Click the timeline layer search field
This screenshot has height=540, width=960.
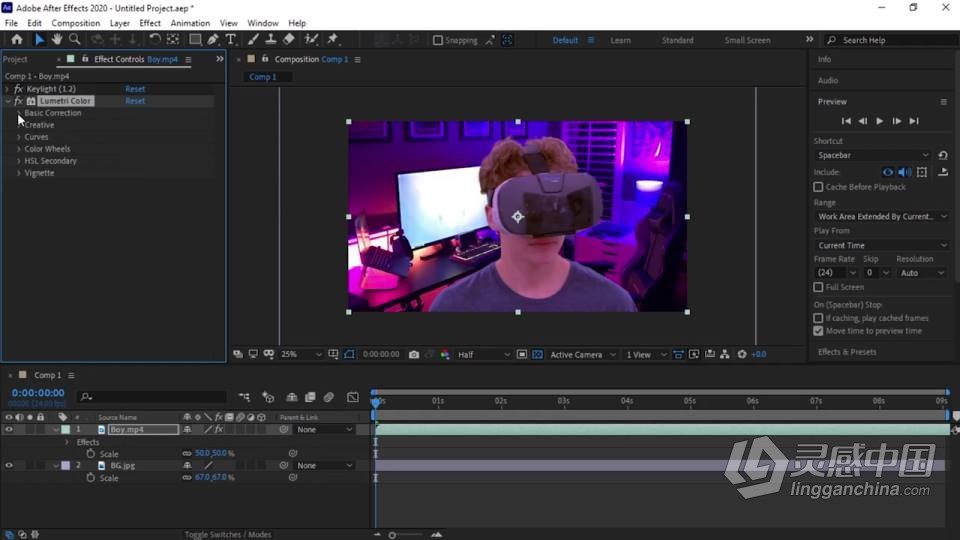coord(152,397)
